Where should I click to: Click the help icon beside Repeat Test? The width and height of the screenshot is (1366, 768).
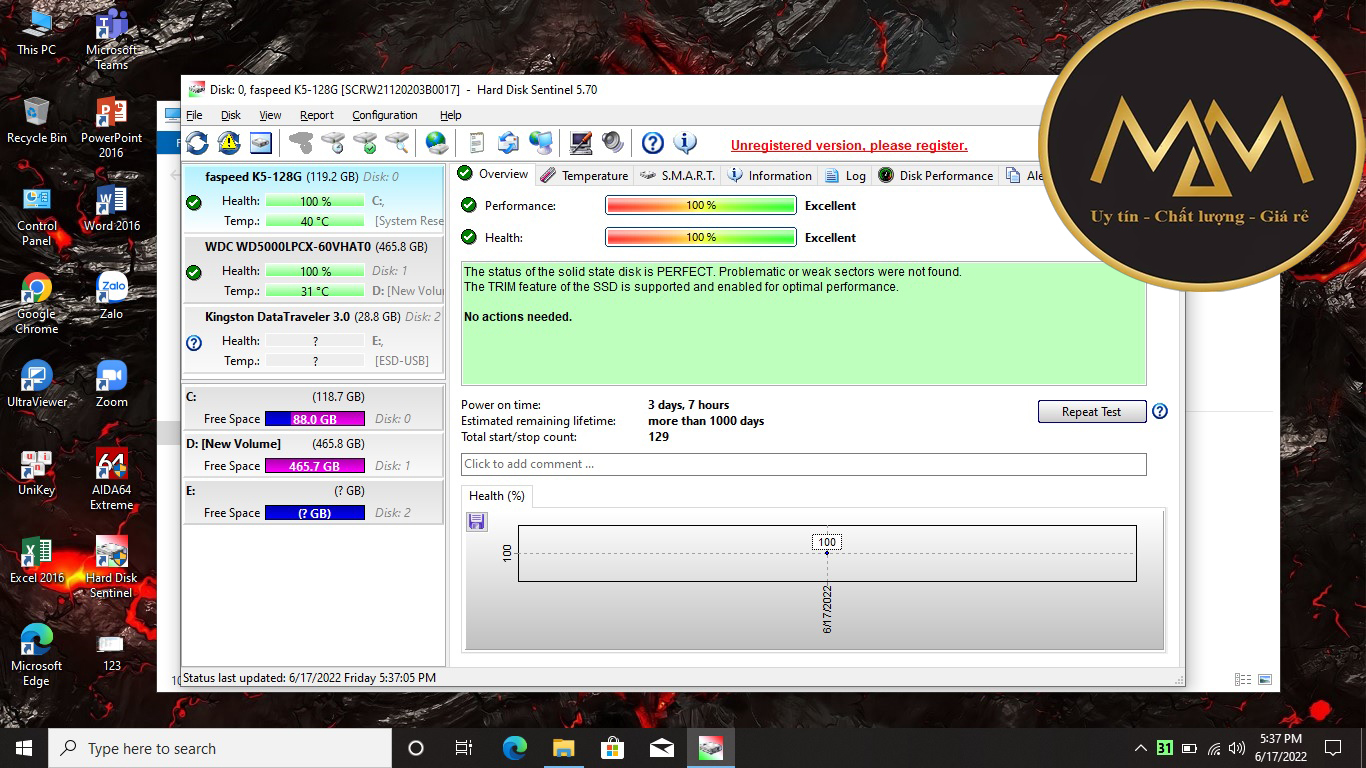click(x=1160, y=411)
